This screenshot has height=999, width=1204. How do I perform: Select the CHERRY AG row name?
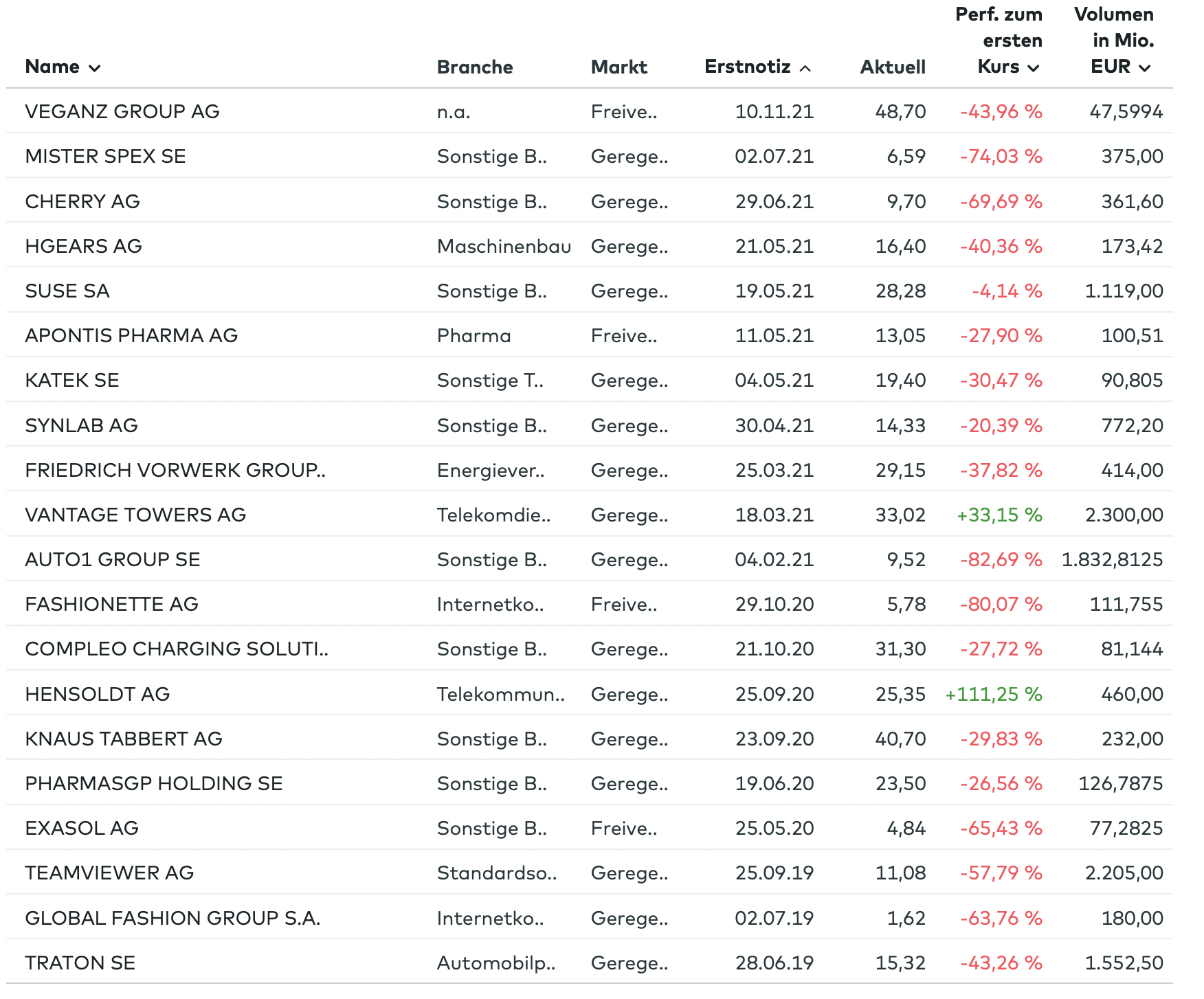82,201
